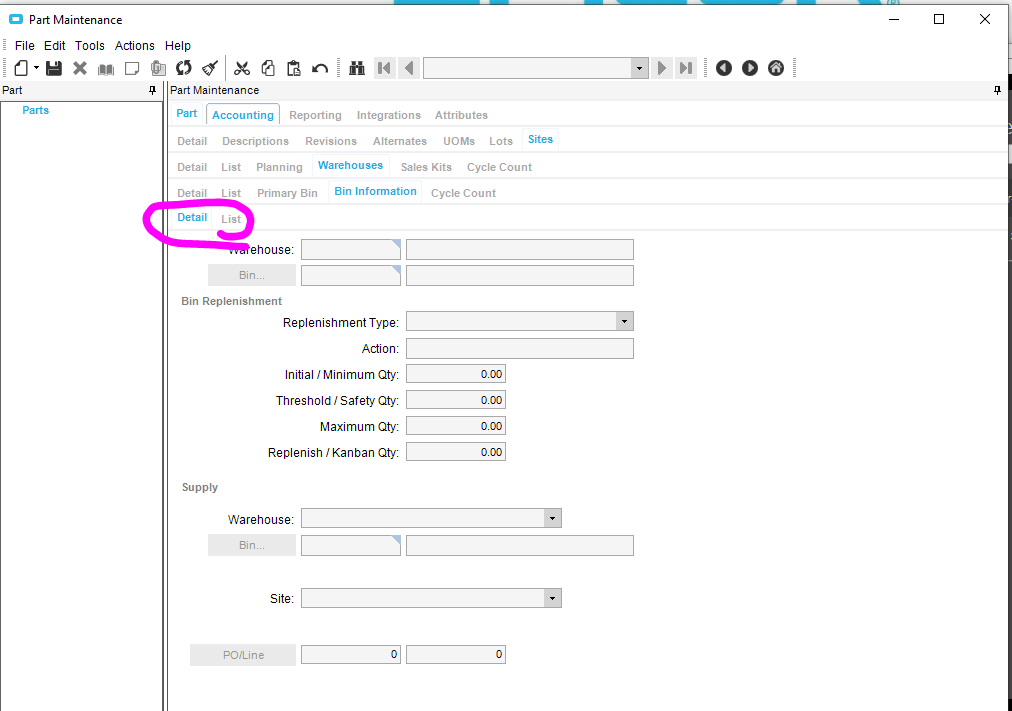Select the Part tab
Image resolution: width=1012 pixels, height=711 pixels.
coord(187,114)
